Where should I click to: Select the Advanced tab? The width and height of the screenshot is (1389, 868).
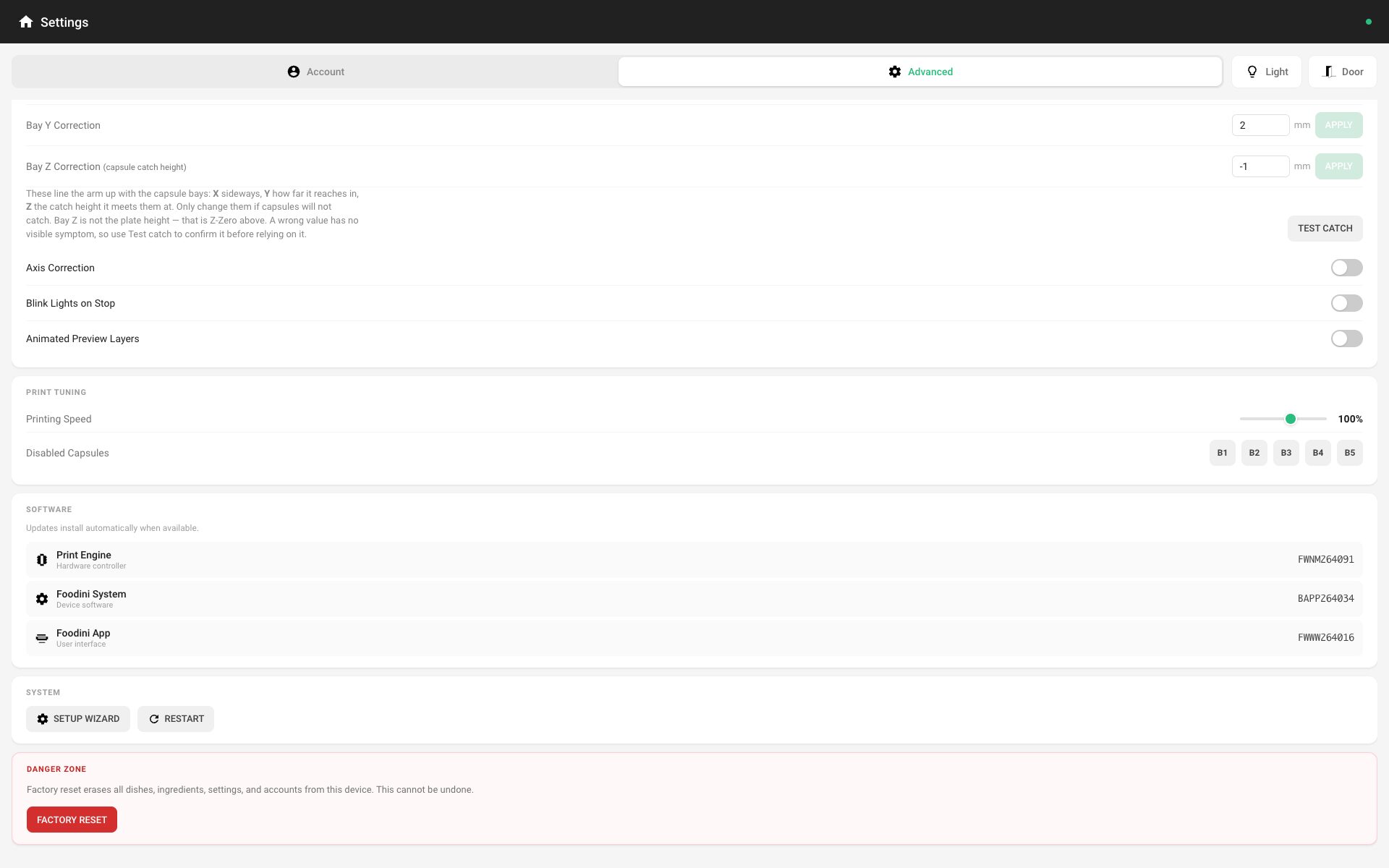[x=920, y=72]
